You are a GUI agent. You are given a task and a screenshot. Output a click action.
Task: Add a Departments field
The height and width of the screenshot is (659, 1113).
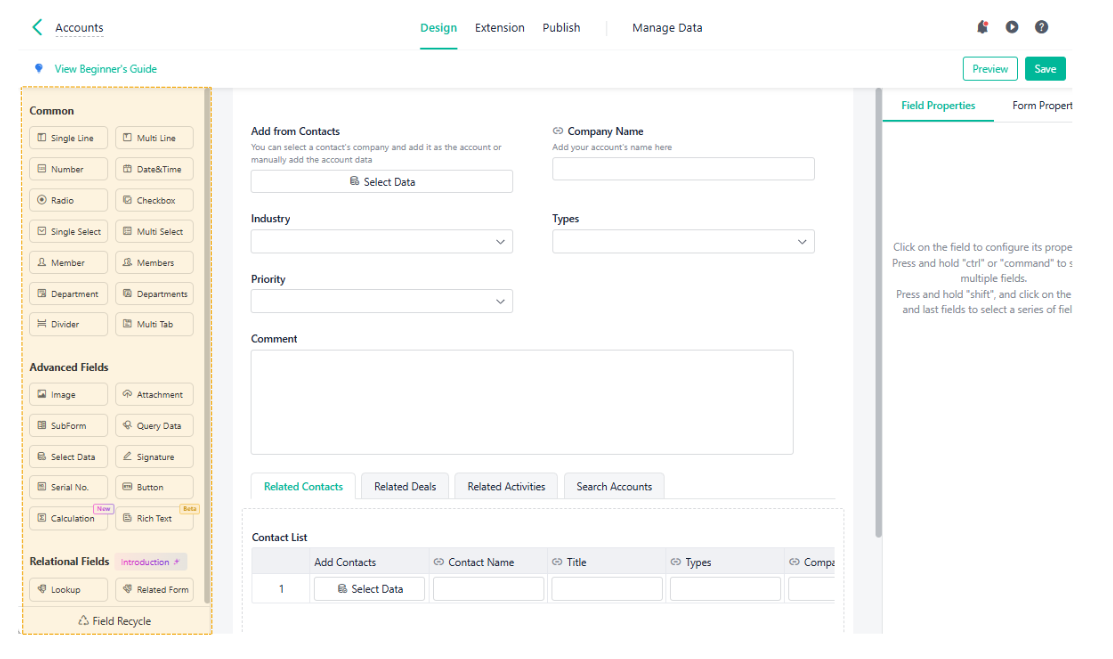pos(154,293)
